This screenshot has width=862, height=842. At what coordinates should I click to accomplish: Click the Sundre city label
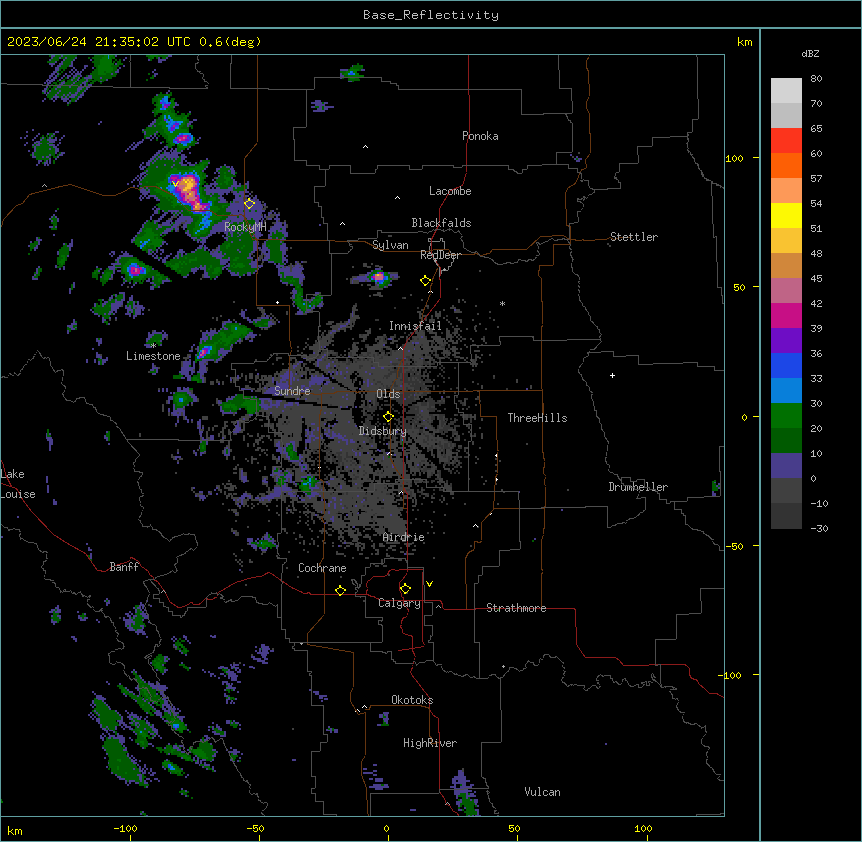(292, 391)
